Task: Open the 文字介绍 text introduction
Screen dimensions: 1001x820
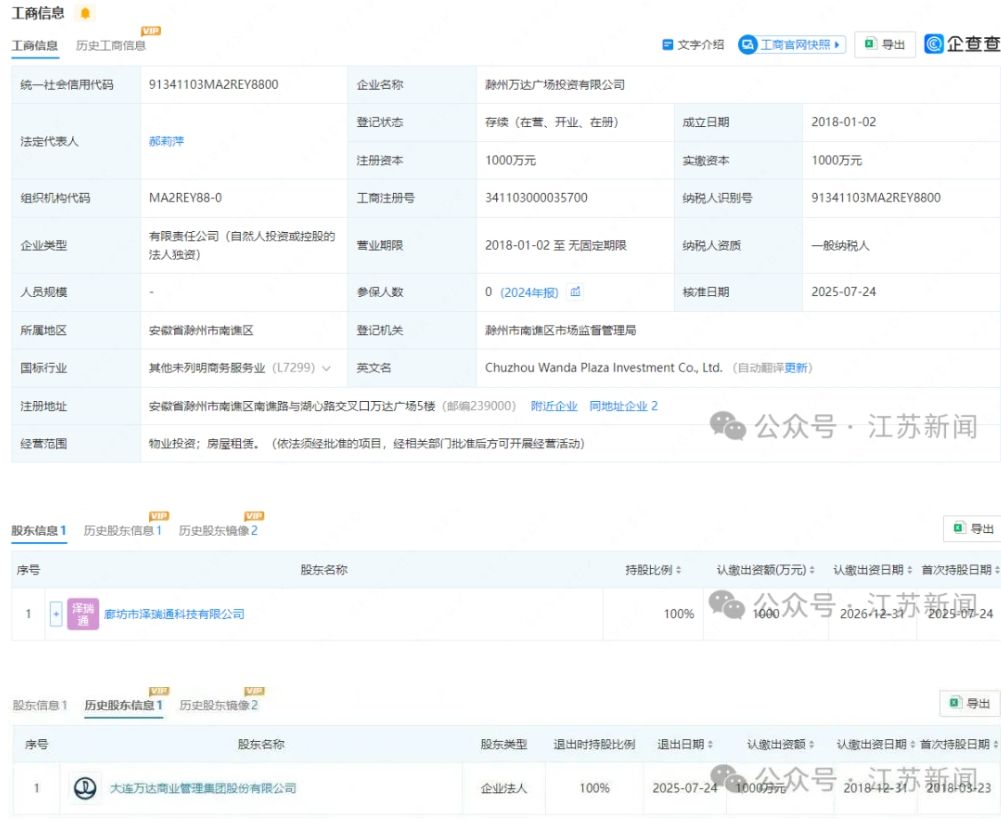Action: point(693,45)
